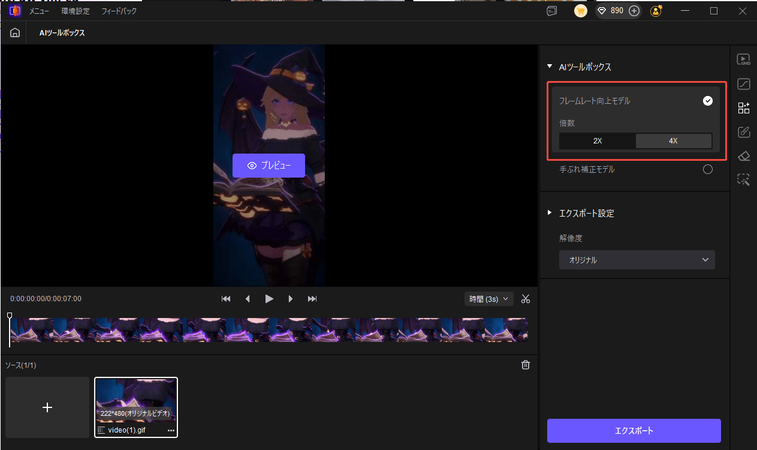Select the AI toolbox grid icon
This screenshot has height=450, width=757.
743,108
